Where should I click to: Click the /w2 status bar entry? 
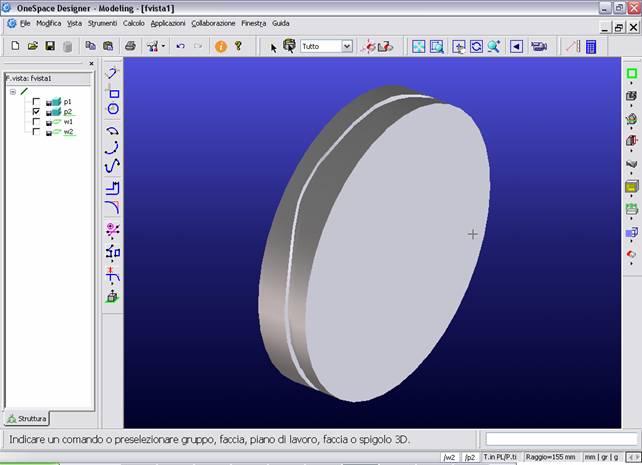[450, 457]
